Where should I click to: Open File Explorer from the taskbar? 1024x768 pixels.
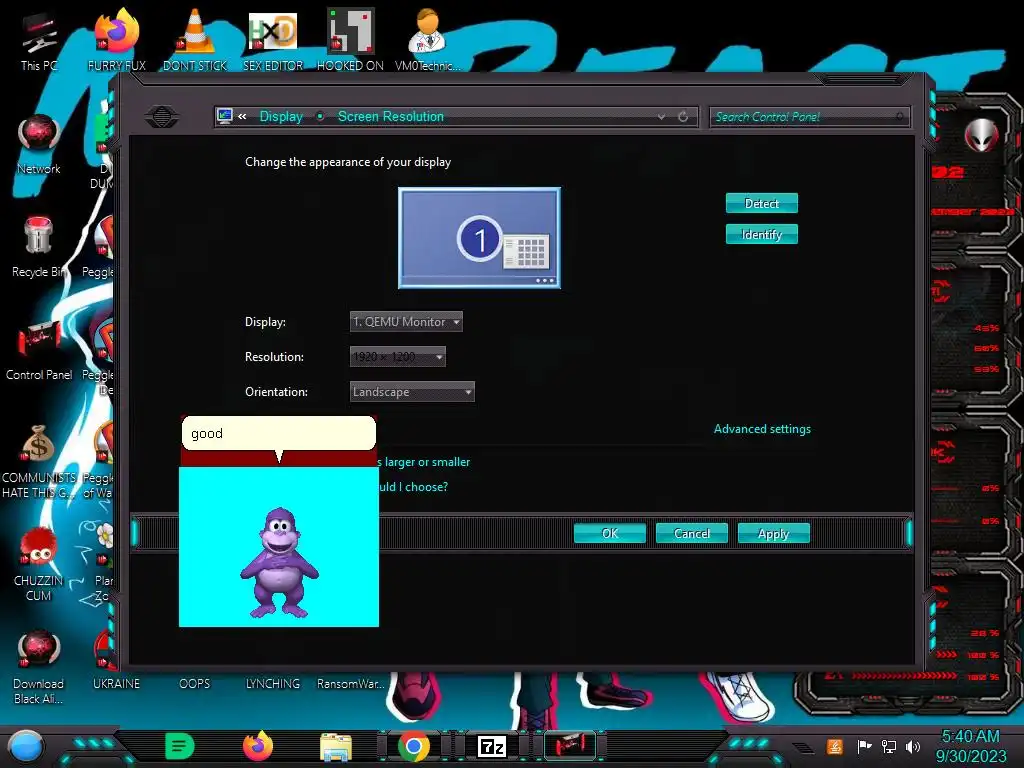pyautogui.click(x=336, y=747)
